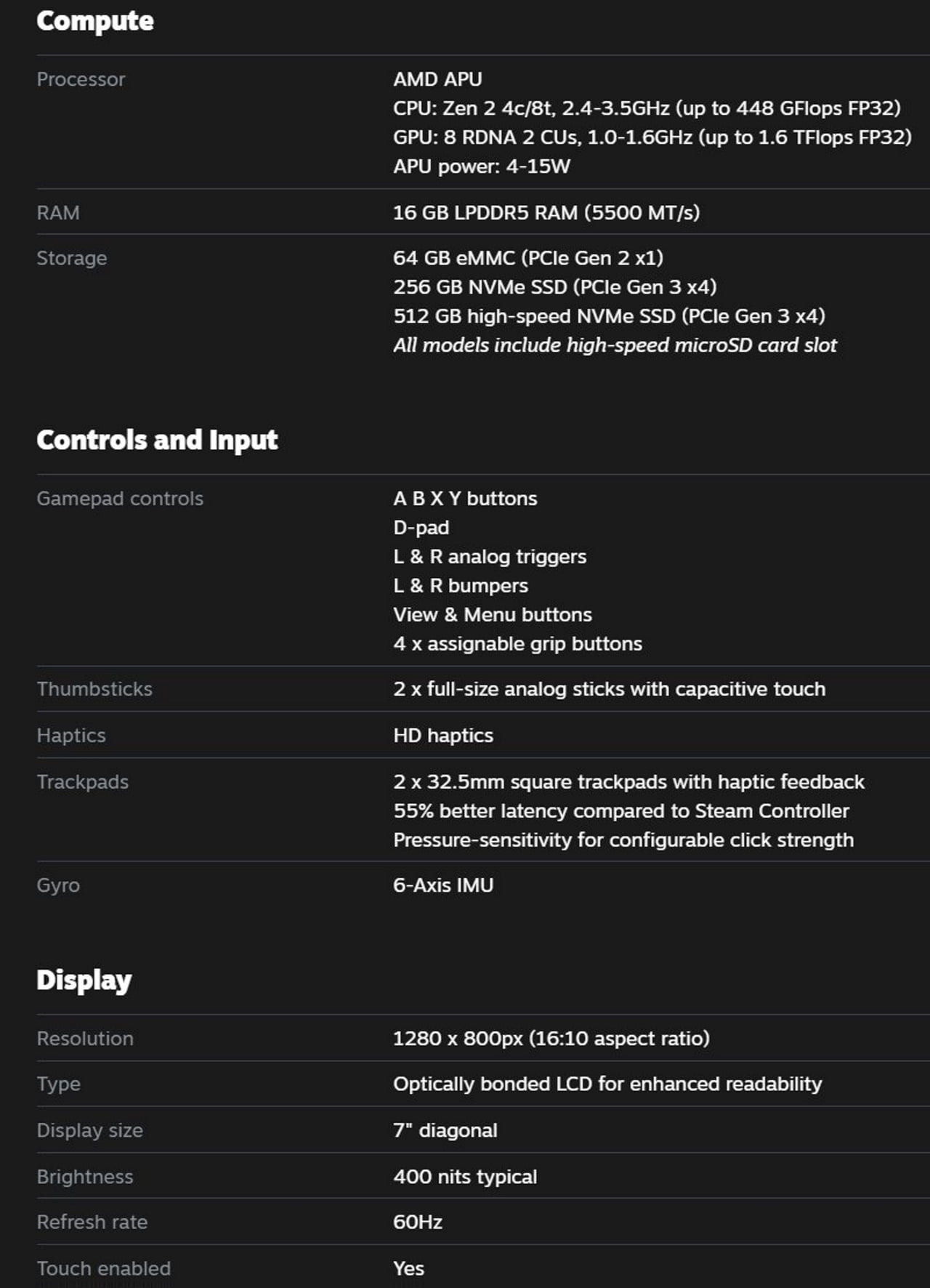Click the 6-Axis IMU gyro value
The height and width of the screenshot is (1288, 930).
pyautogui.click(x=443, y=885)
